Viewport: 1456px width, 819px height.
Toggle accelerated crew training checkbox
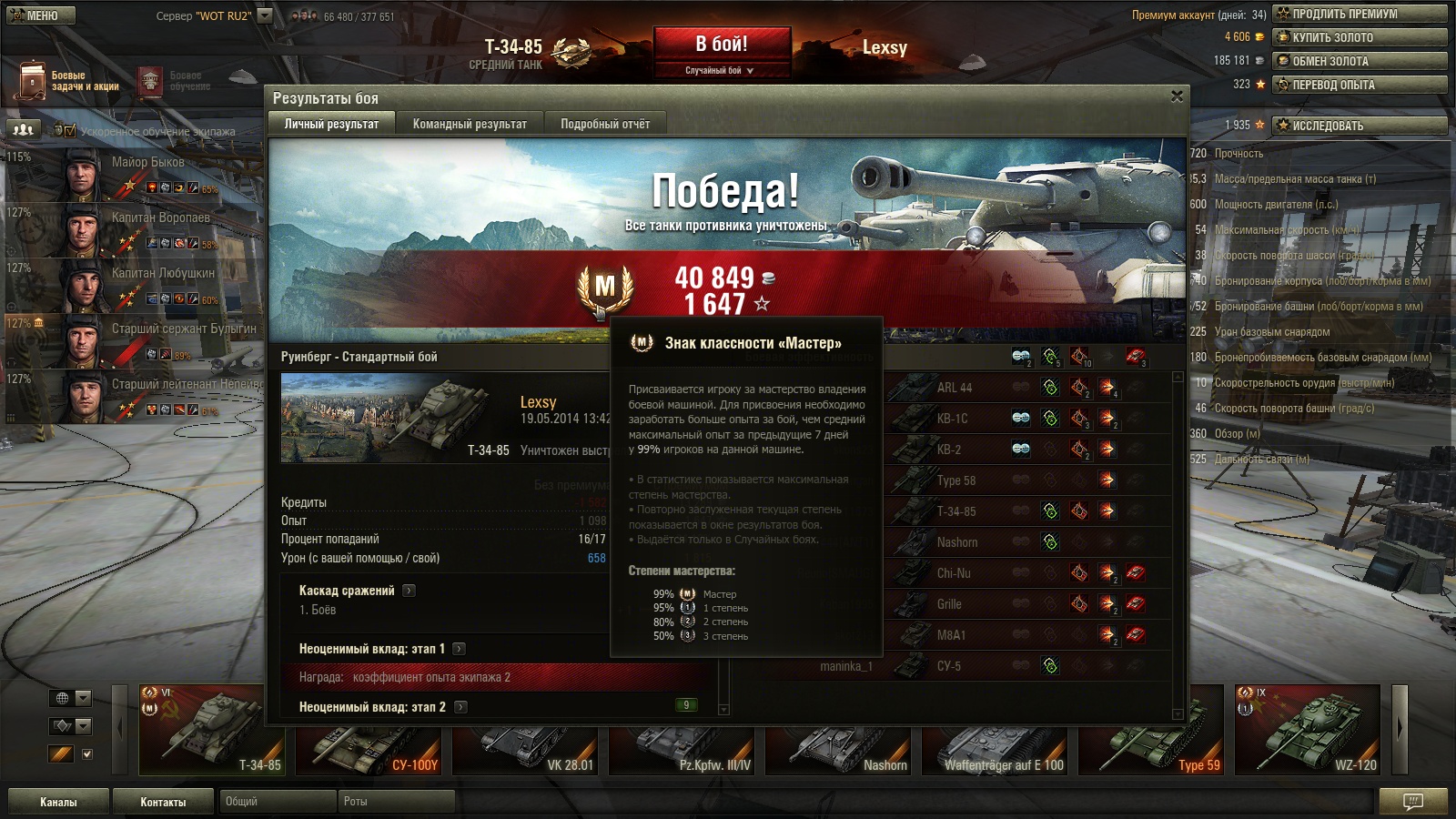tap(70, 131)
